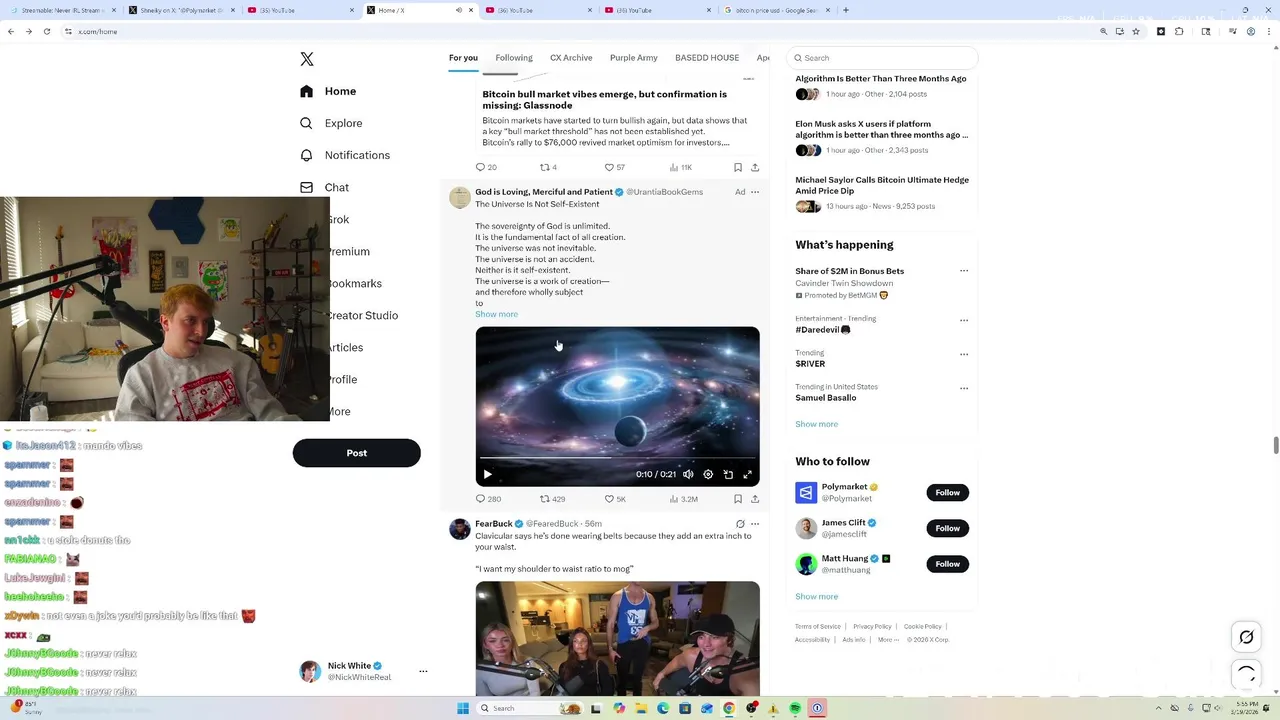
Task: Open more menu for $RIVER trend
Action: 964,354
